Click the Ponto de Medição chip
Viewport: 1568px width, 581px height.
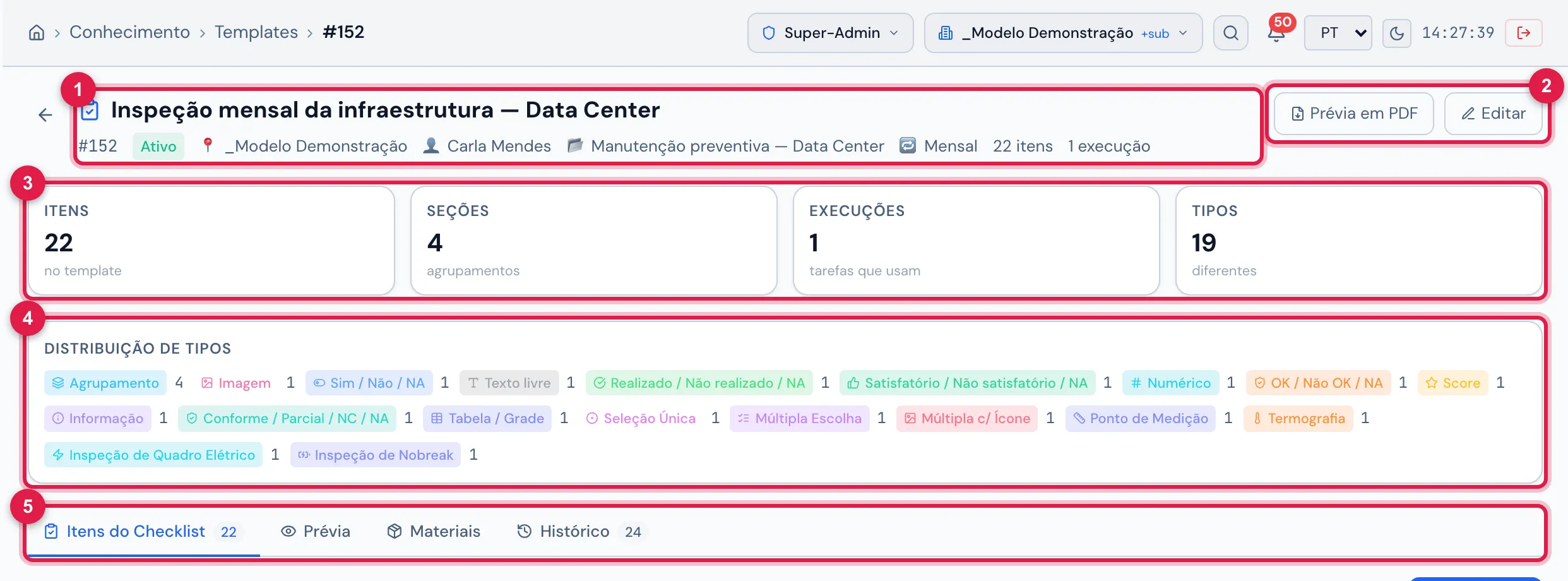[x=1141, y=419]
